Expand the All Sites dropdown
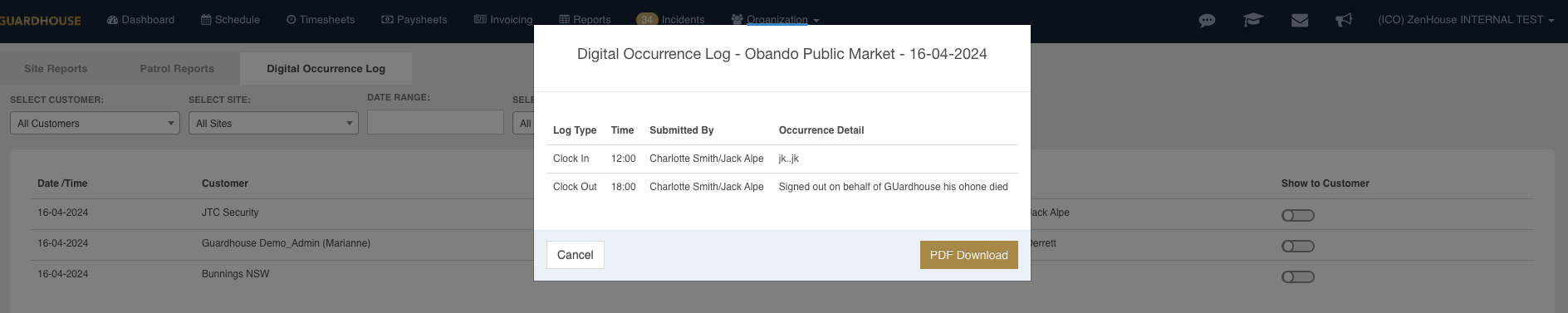1568x313 pixels. [273, 123]
